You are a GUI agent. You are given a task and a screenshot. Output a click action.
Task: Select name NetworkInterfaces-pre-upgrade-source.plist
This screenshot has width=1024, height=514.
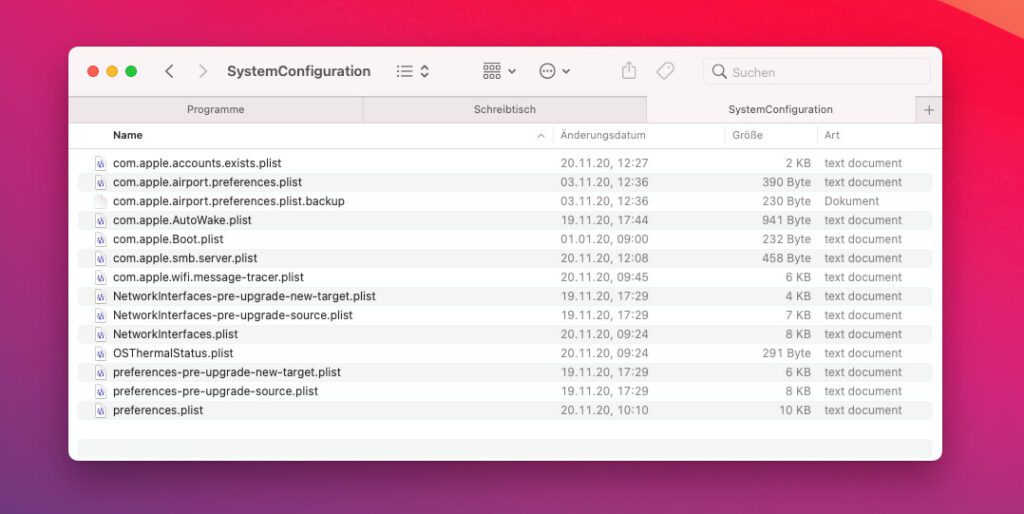pyautogui.click(x=233, y=315)
